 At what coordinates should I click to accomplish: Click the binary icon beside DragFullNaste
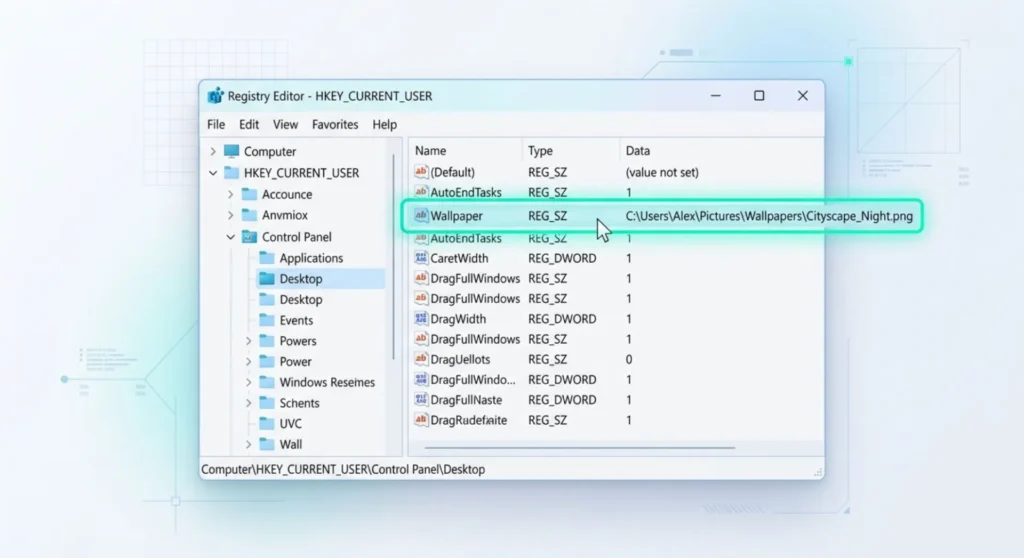point(421,399)
